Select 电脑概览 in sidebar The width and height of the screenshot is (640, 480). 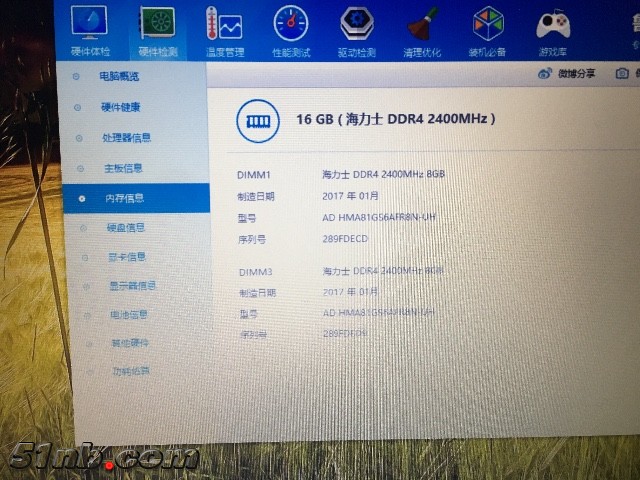click(x=119, y=76)
